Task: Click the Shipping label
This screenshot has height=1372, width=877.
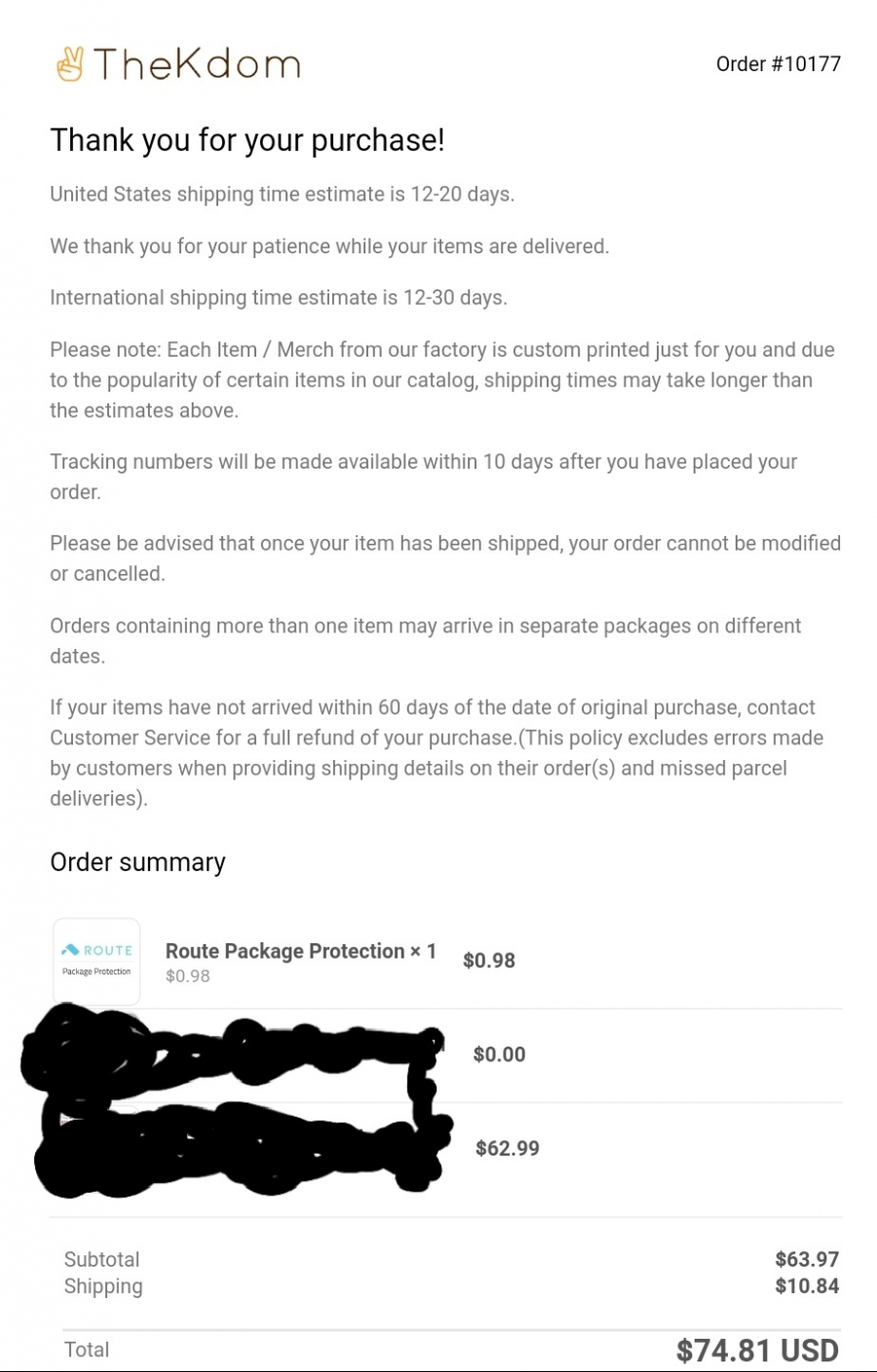Action: [x=103, y=1286]
